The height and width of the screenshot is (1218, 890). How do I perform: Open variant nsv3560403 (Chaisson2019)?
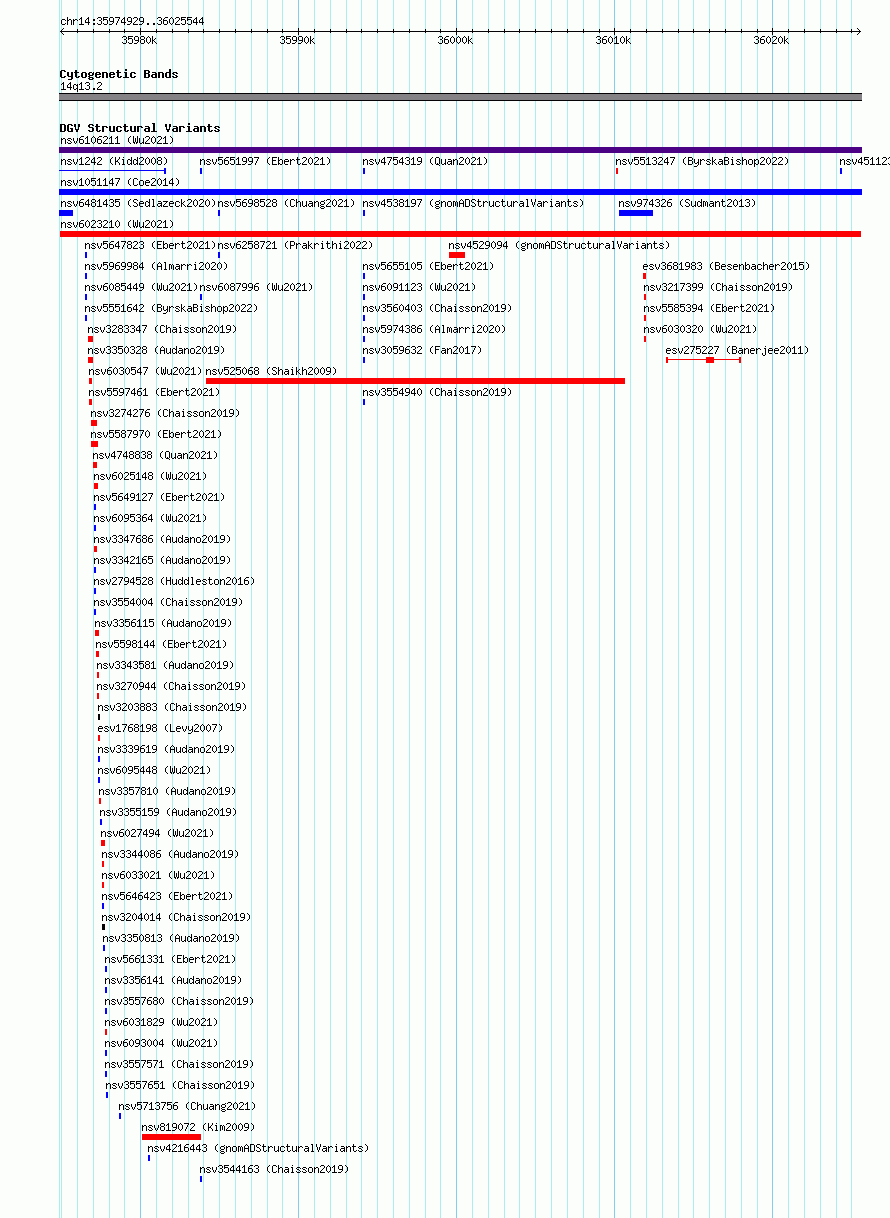[437, 308]
